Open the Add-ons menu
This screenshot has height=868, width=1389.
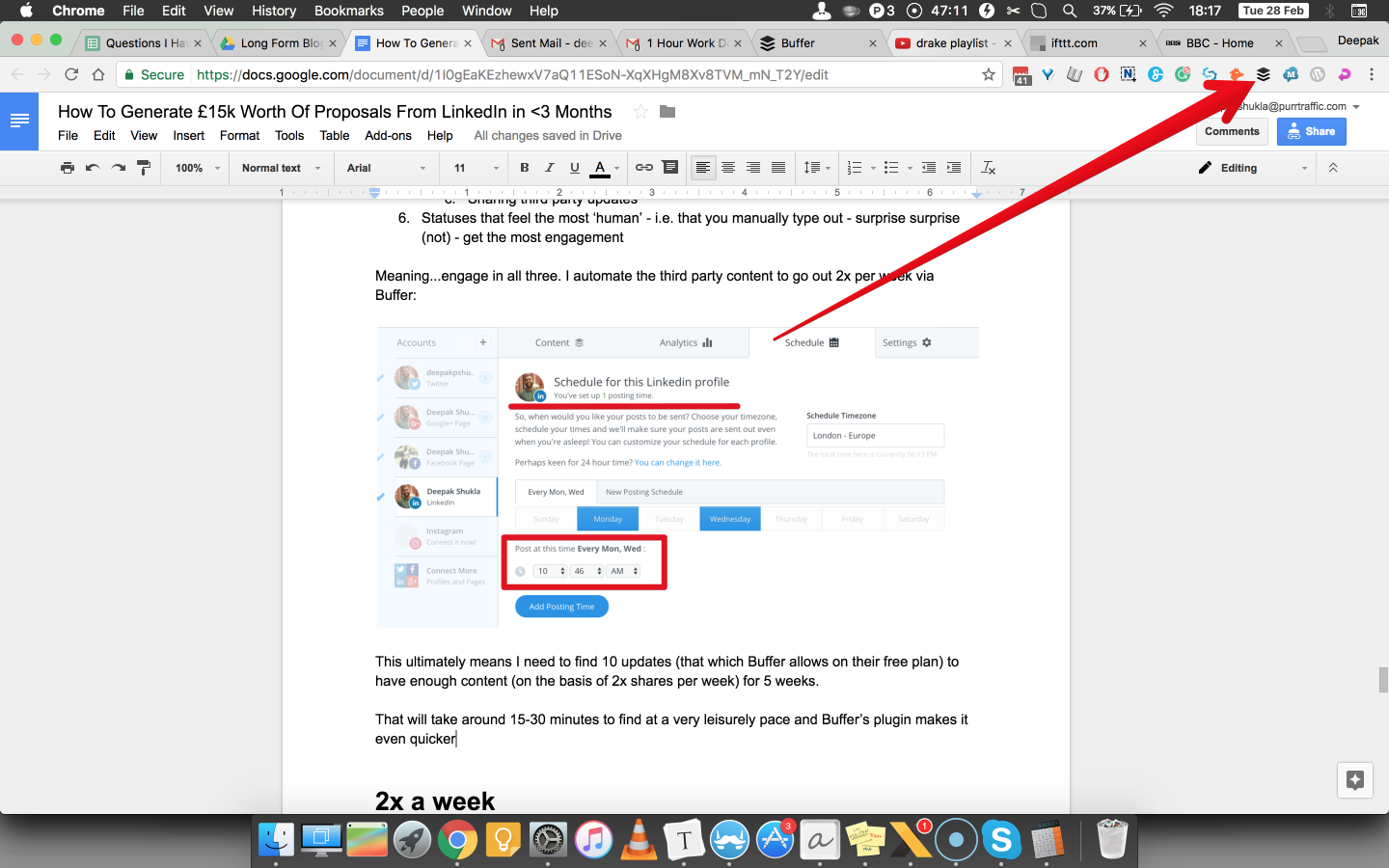(x=388, y=136)
